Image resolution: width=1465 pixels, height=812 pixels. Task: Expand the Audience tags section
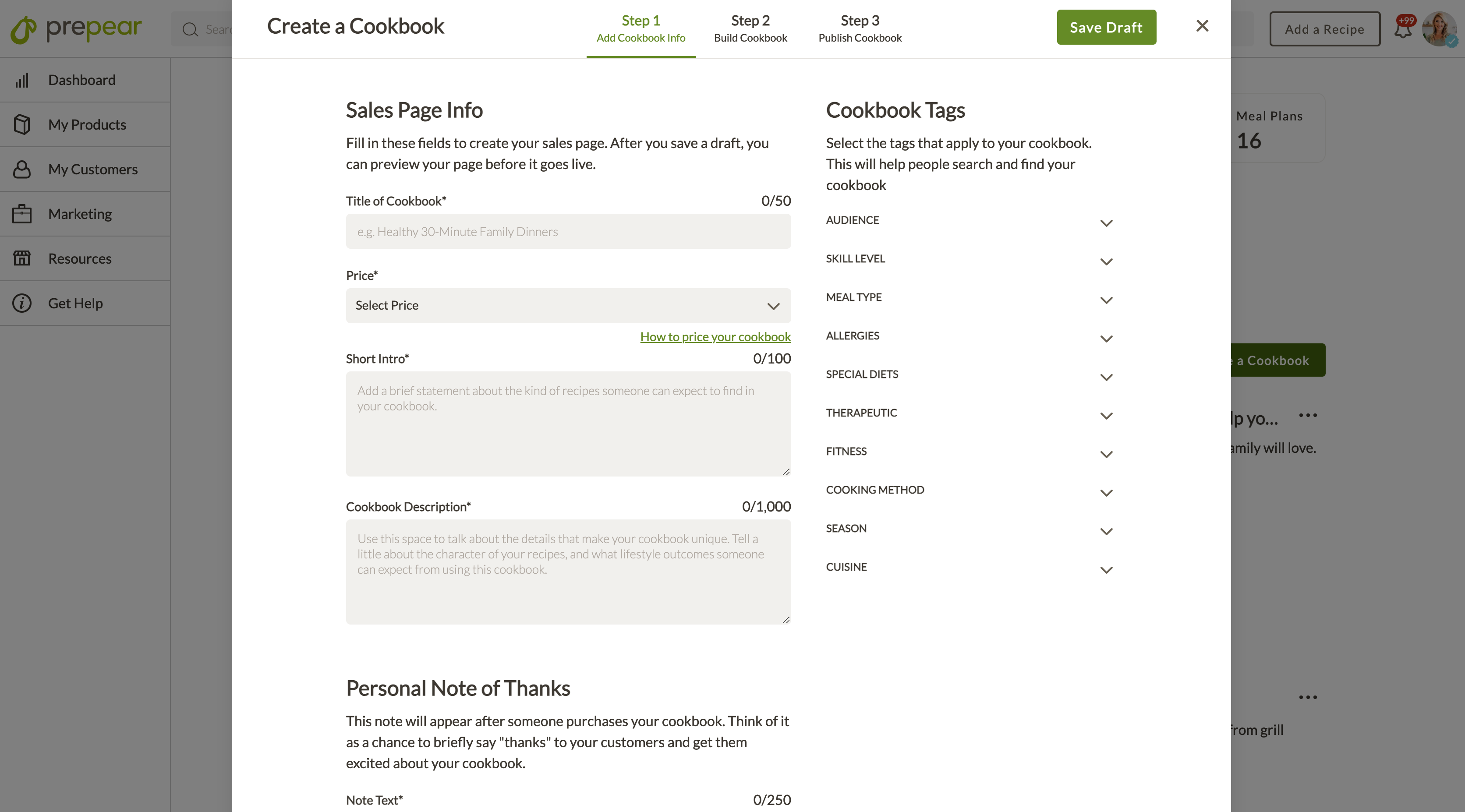click(x=969, y=221)
